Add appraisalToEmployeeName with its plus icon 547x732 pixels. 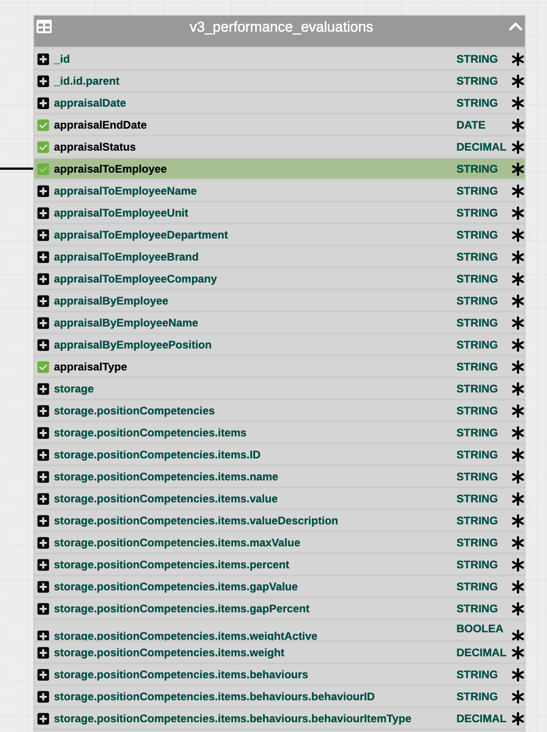pyautogui.click(x=43, y=191)
